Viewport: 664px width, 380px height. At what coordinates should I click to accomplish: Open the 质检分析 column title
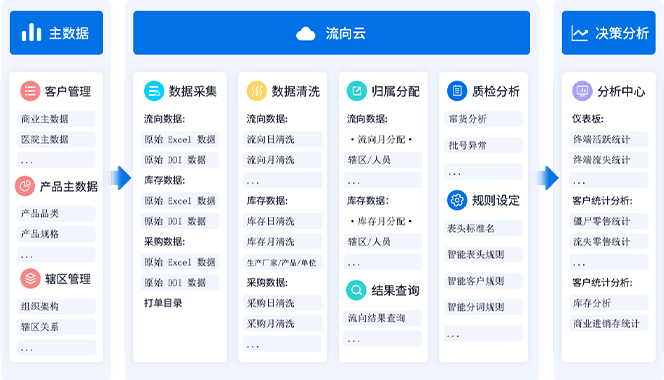pos(496,92)
